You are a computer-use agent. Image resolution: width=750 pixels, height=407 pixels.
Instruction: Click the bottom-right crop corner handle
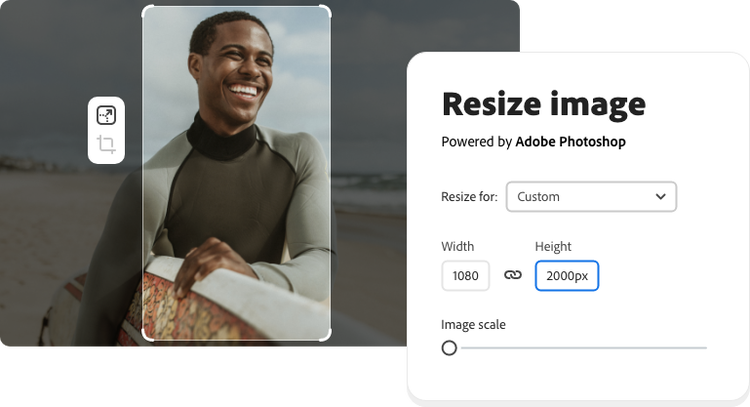327,337
